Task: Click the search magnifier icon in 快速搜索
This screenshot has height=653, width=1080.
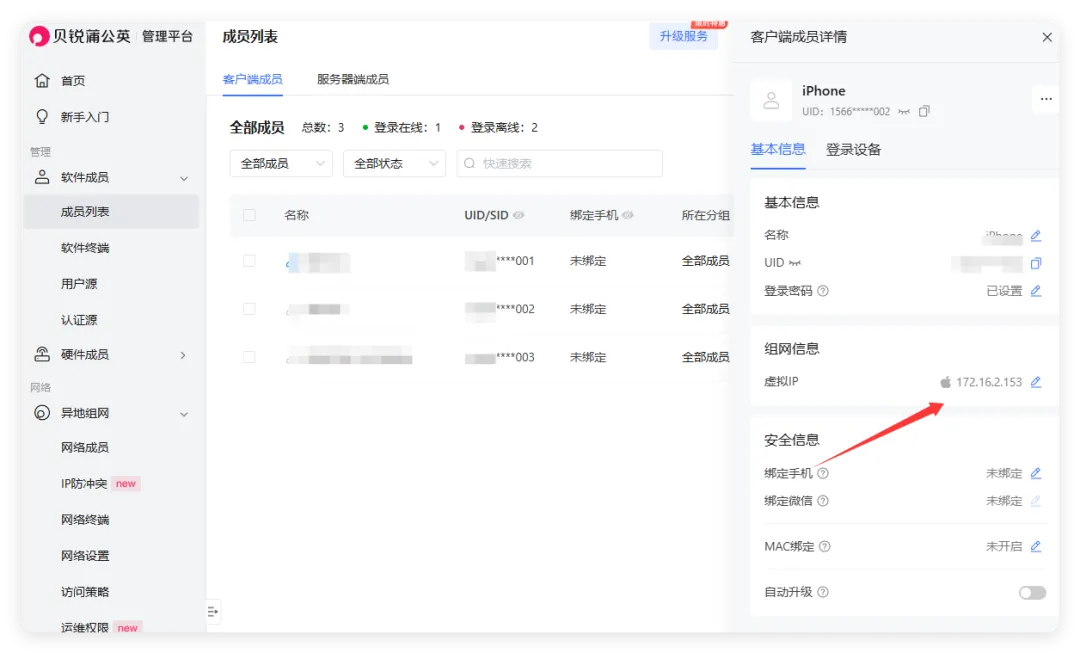Action: (470, 163)
